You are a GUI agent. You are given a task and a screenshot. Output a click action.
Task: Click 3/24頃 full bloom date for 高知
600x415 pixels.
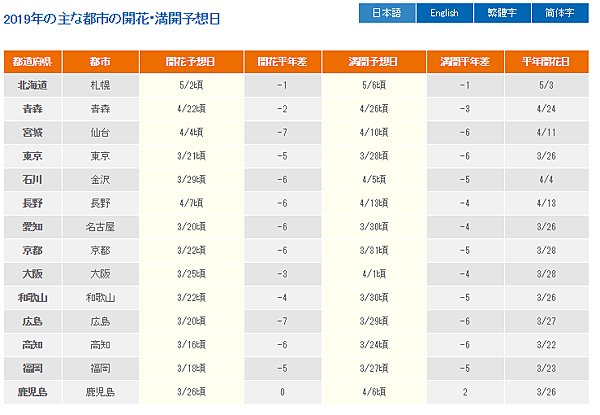pyautogui.click(x=374, y=345)
